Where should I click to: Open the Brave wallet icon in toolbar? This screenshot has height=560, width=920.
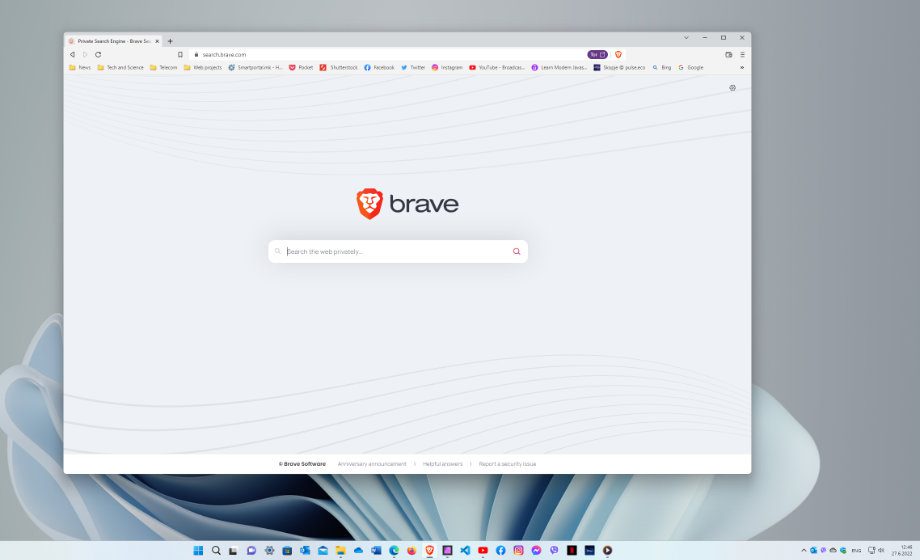(x=729, y=55)
